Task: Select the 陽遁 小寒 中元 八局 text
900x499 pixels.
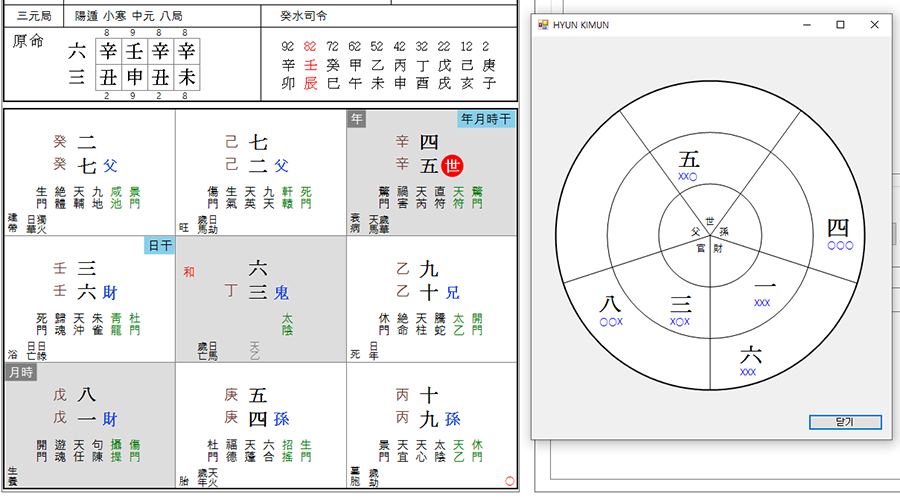Action: click(129, 16)
